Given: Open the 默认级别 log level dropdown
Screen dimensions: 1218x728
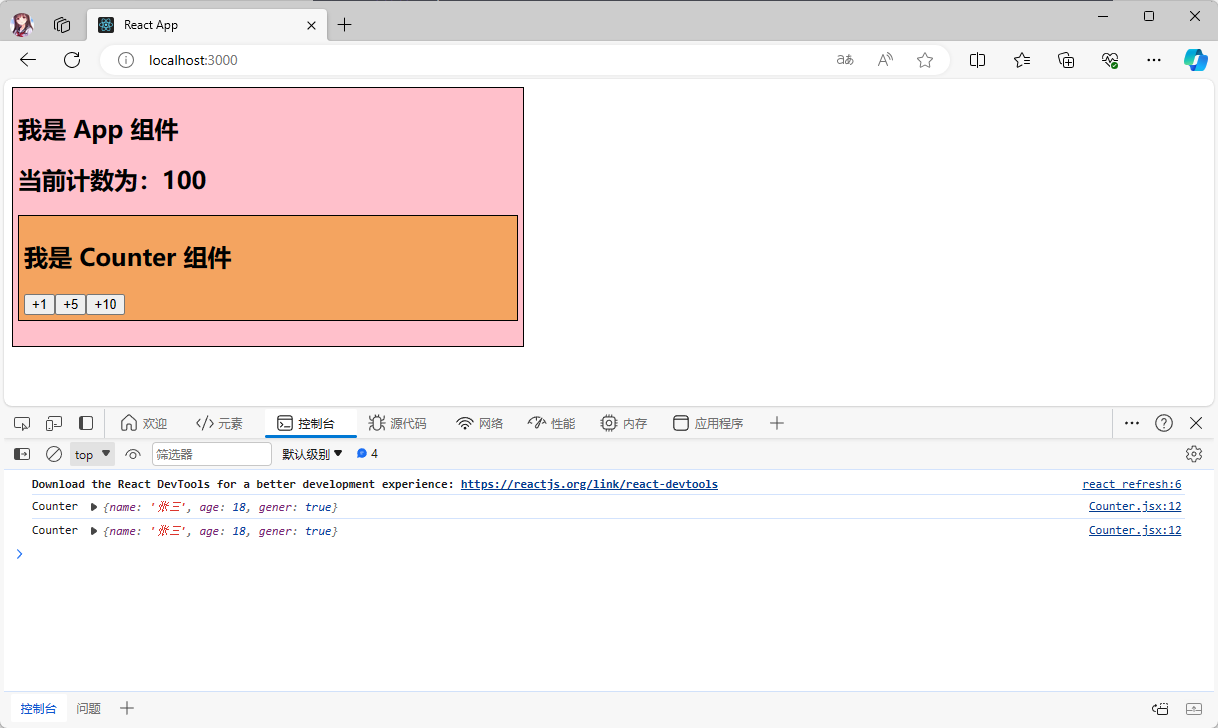Looking at the screenshot, I should [311, 453].
